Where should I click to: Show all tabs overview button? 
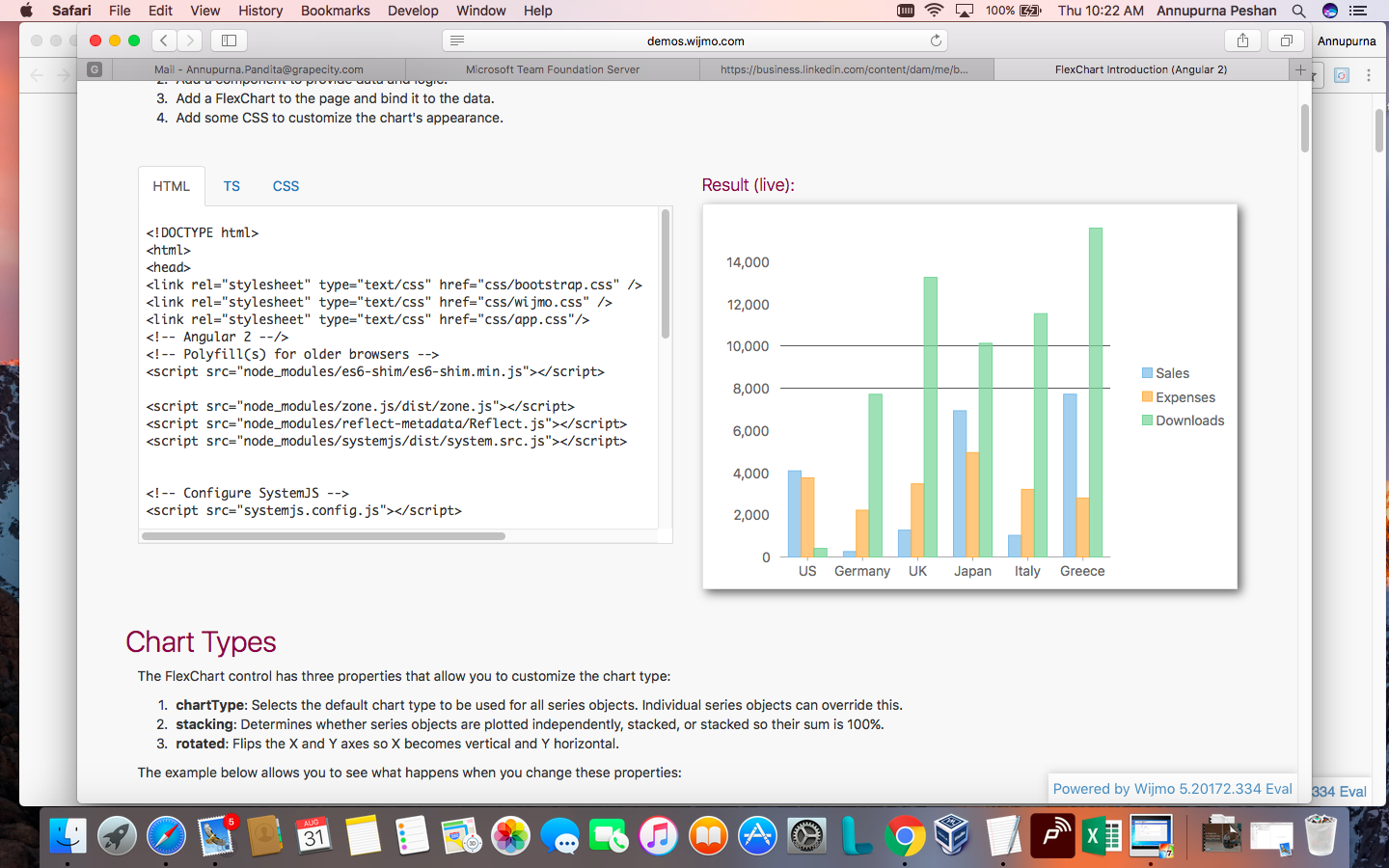[x=1286, y=41]
